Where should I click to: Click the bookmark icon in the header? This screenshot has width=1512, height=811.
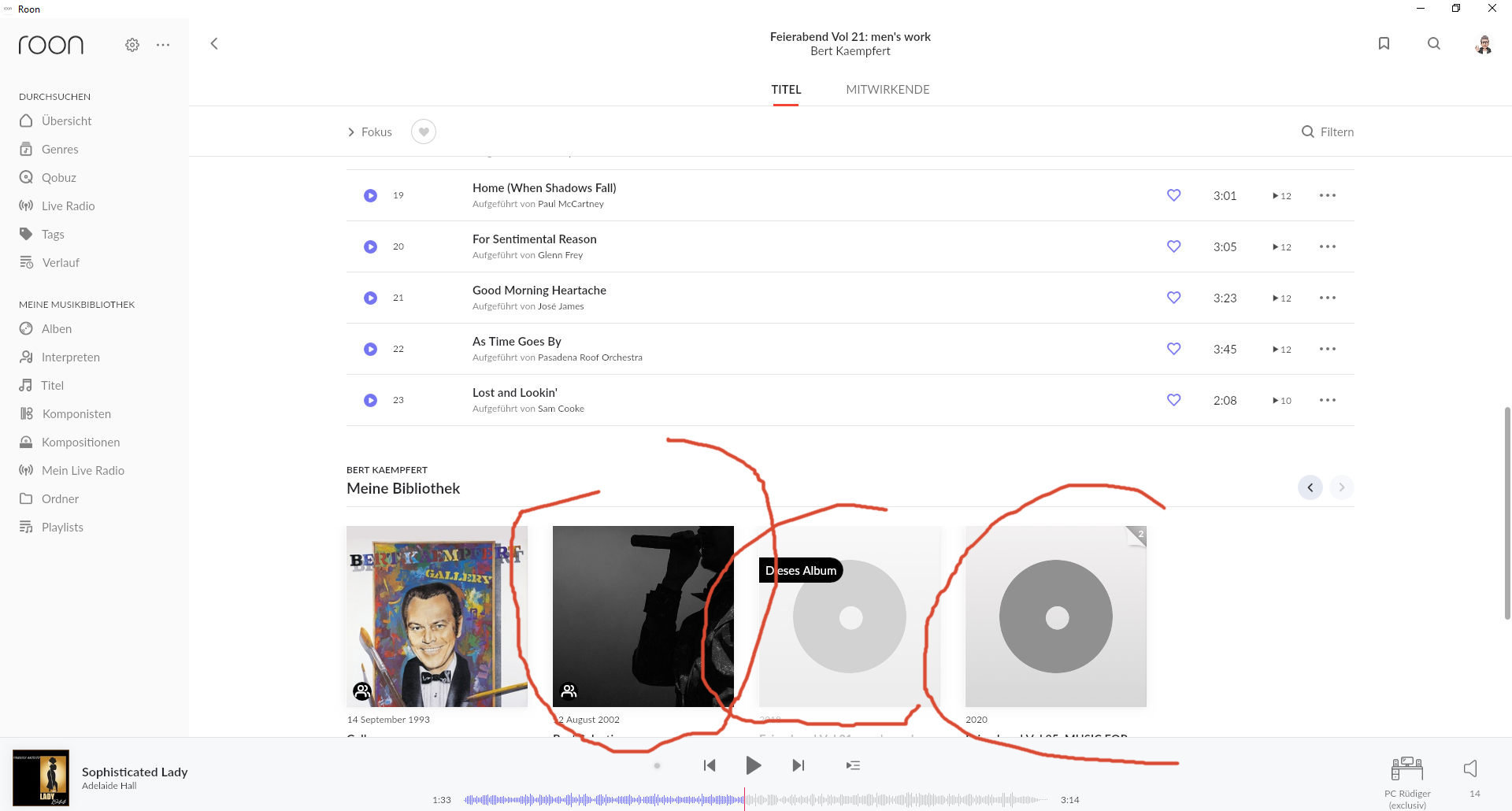point(1384,43)
